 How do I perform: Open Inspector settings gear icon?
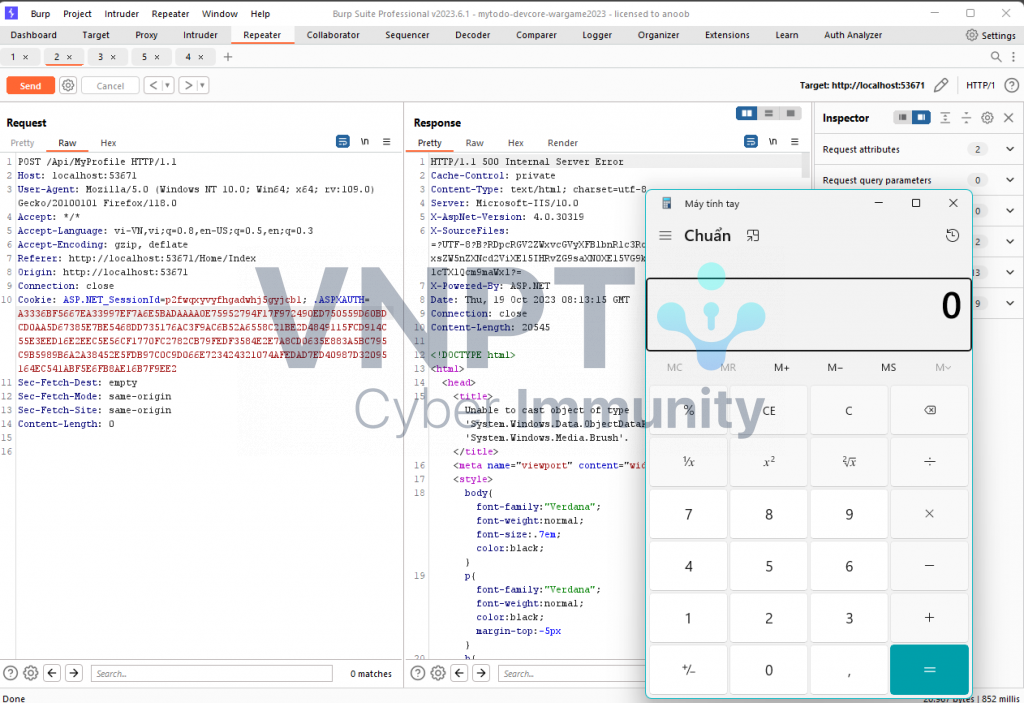click(987, 118)
